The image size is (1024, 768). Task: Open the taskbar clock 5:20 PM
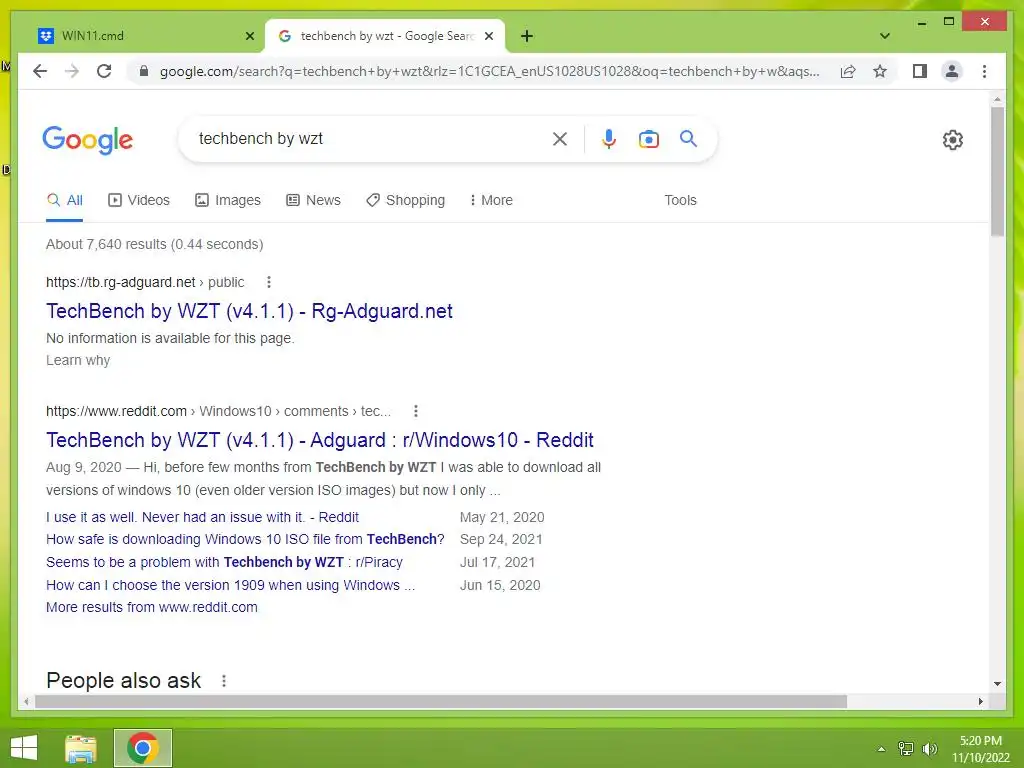[981, 749]
